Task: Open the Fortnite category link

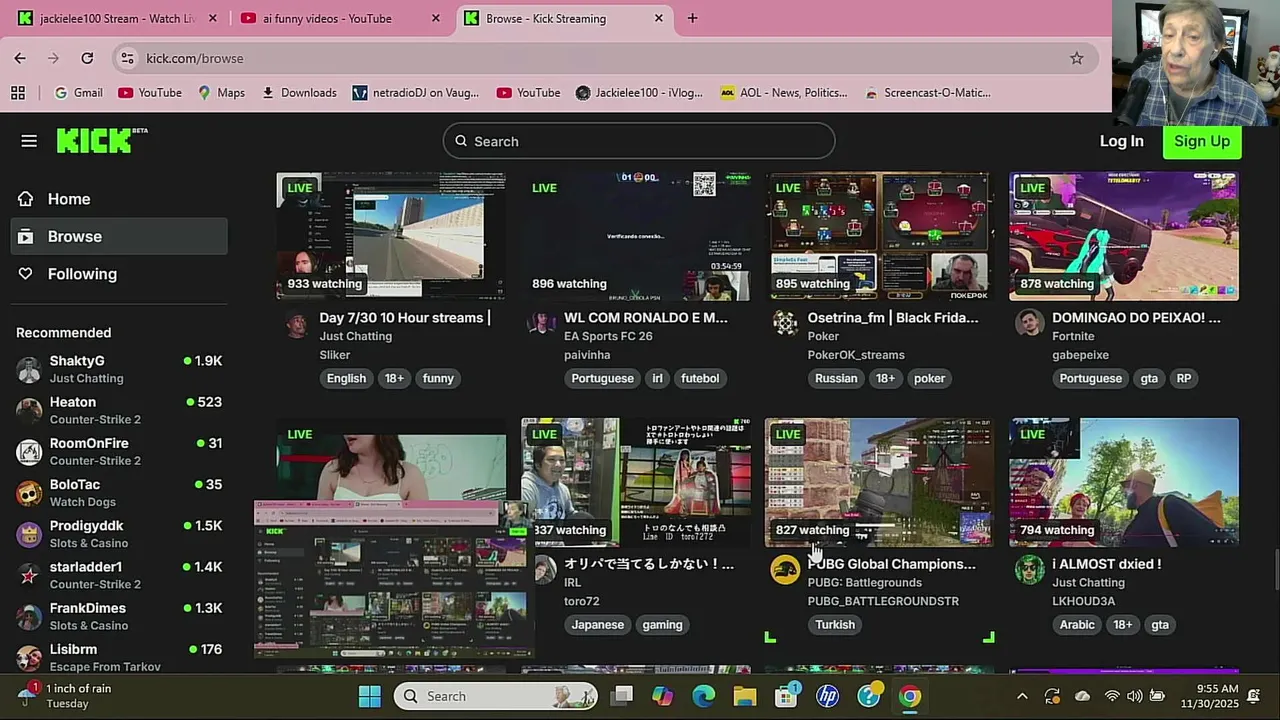Action: click(1073, 336)
